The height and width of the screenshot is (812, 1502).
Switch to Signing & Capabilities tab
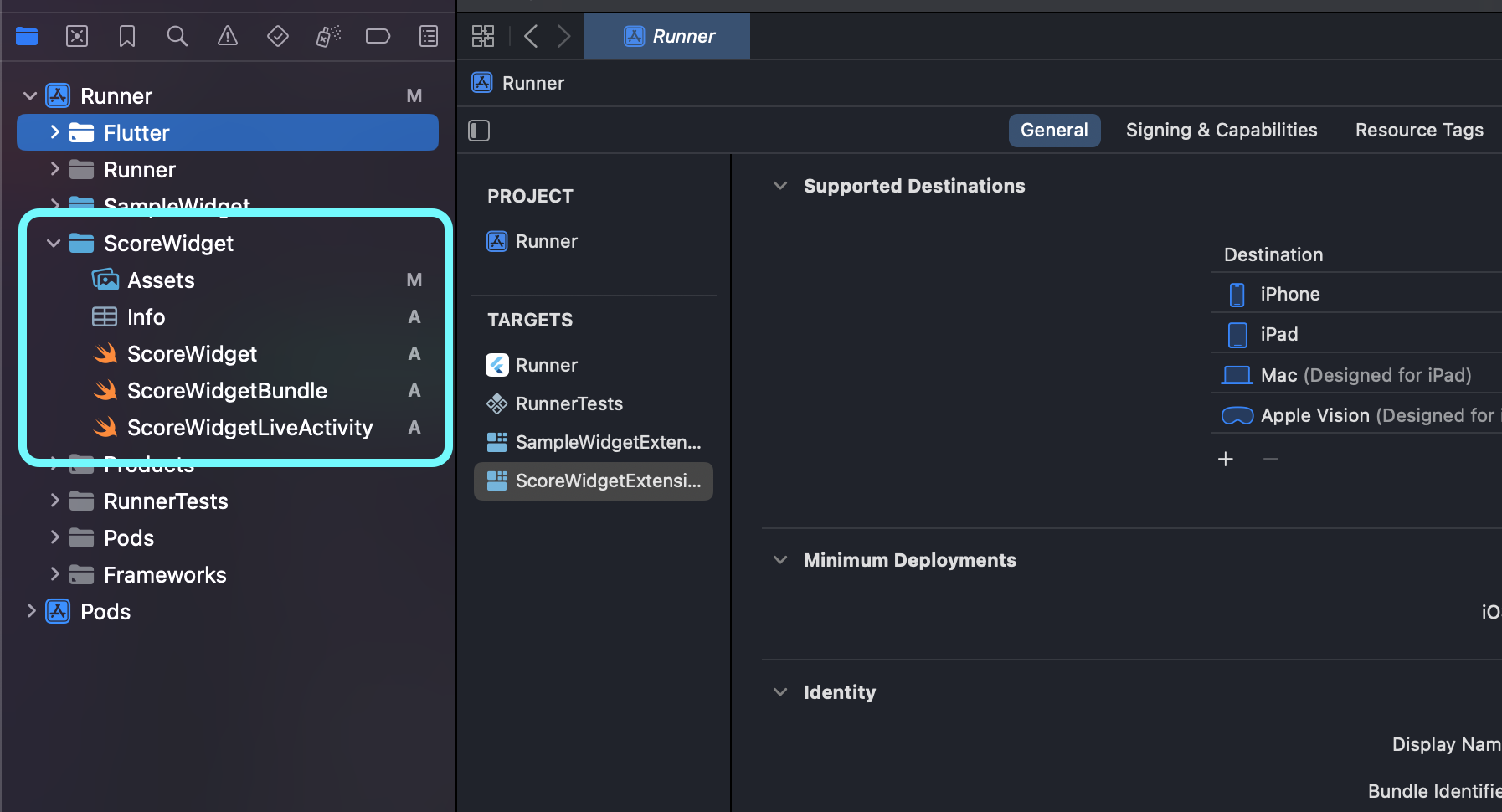tap(1222, 131)
